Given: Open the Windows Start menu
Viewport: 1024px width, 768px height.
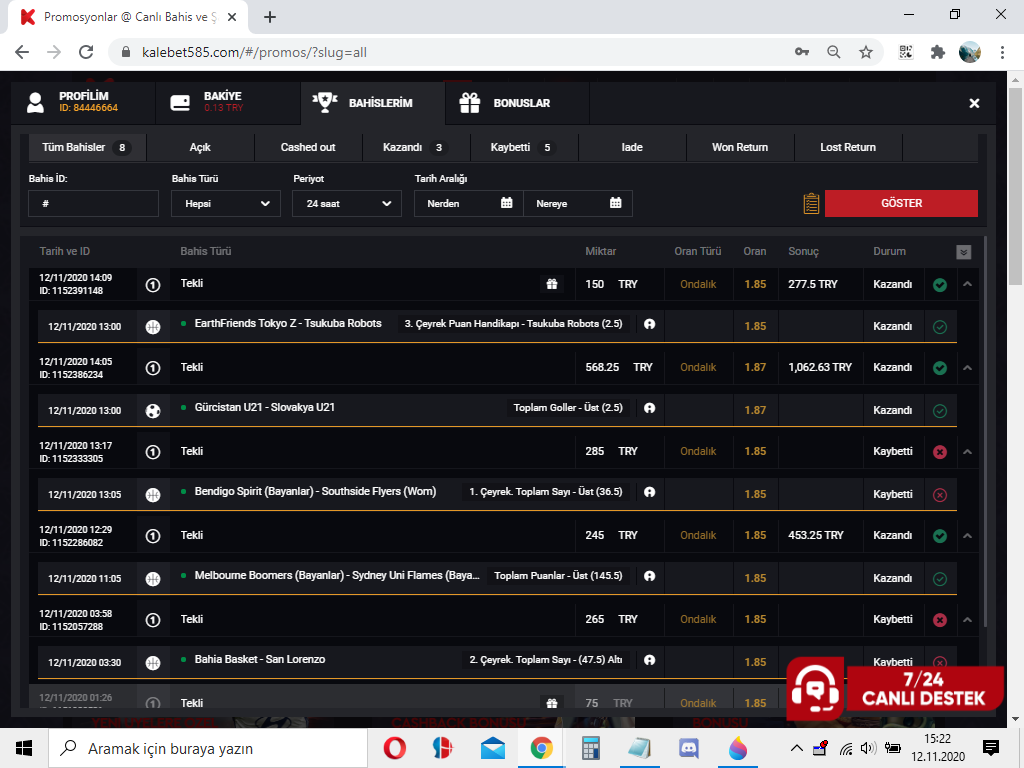Looking at the screenshot, I should [x=24, y=748].
